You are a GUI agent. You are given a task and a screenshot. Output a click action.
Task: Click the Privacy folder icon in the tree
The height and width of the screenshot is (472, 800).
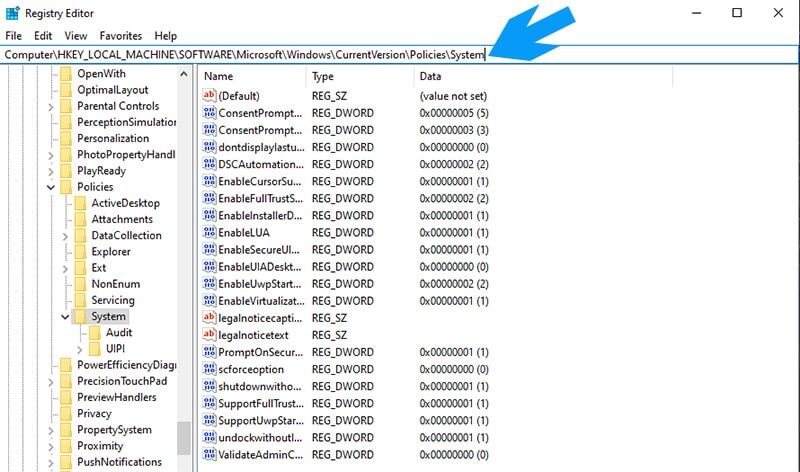tap(66, 413)
